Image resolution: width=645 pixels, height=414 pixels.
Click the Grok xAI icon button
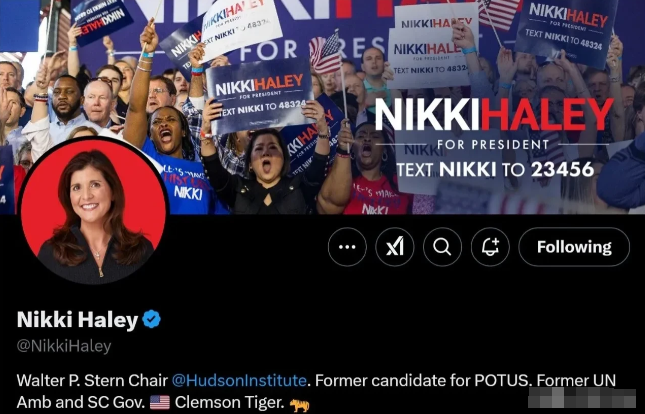[395, 247]
